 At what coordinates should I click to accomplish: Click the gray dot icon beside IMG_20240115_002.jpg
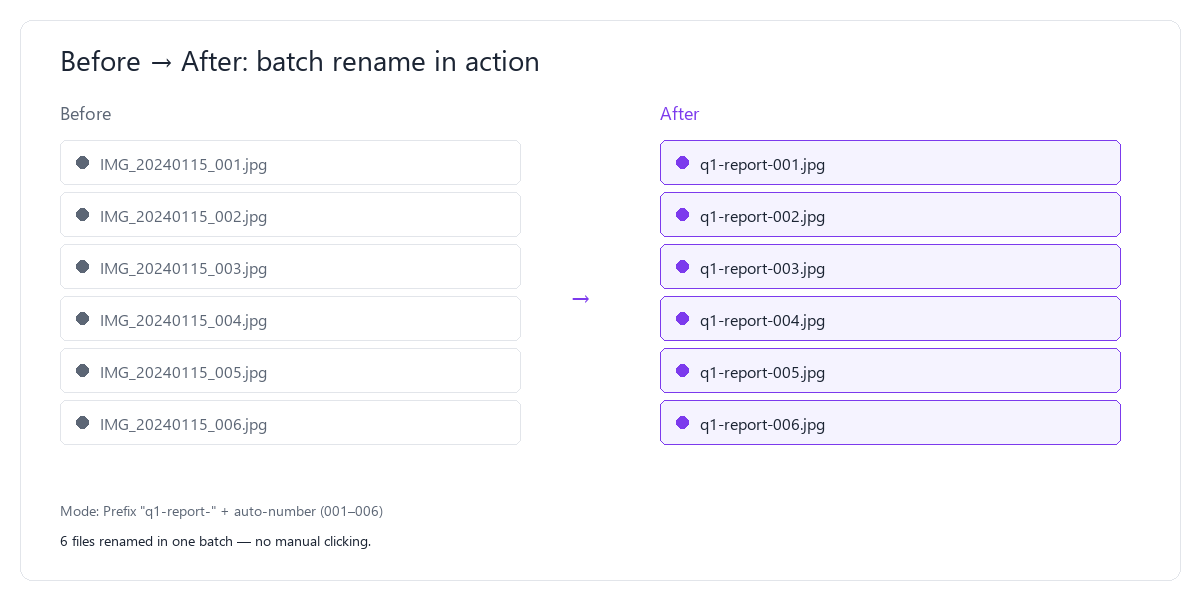coord(83,214)
